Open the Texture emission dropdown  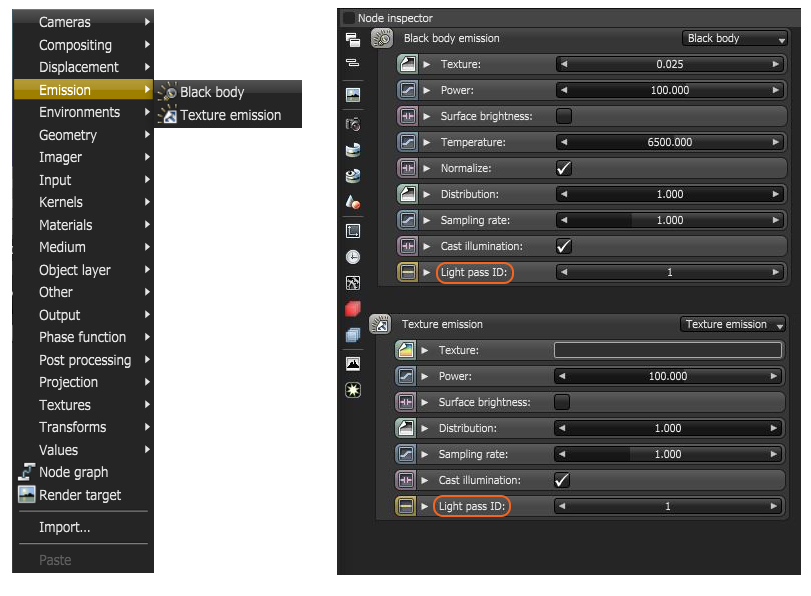pos(733,324)
